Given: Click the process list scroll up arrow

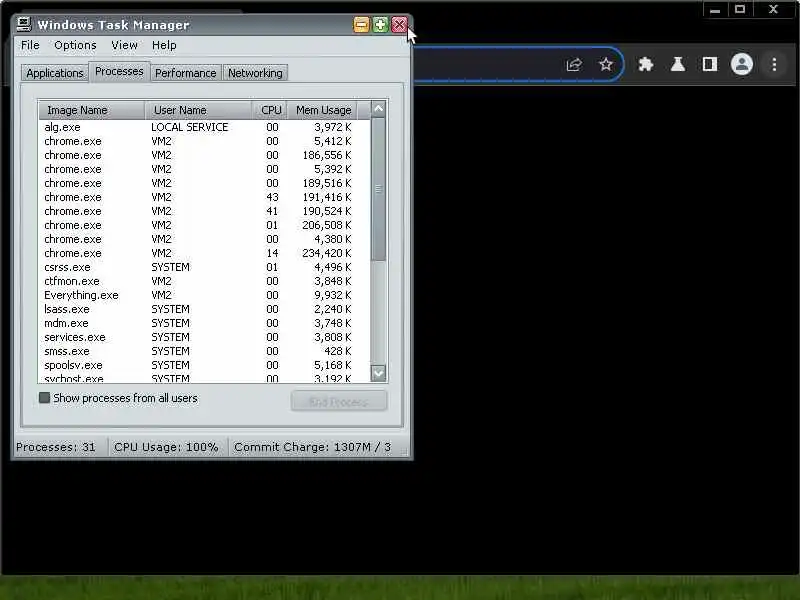Looking at the screenshot, I should pos(378,109).
